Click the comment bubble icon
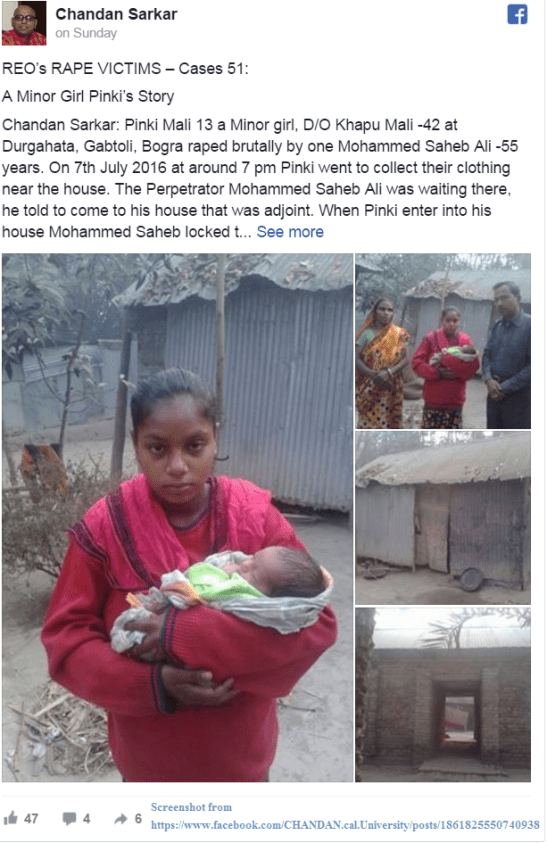The height and width of the screenshot is (843, 547). [x=69, y=819]
